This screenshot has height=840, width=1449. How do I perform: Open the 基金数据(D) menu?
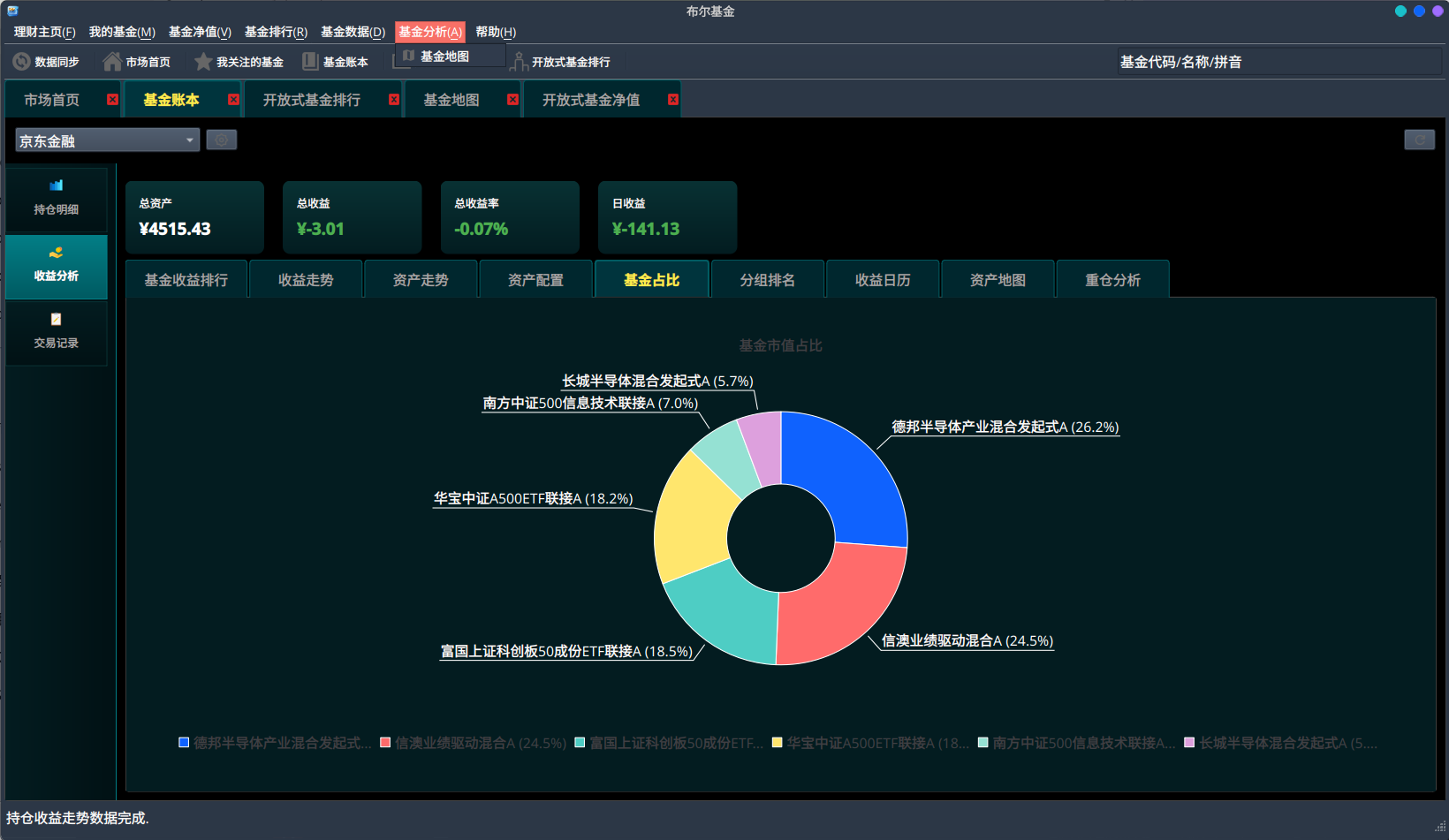[x=353, y=32]
